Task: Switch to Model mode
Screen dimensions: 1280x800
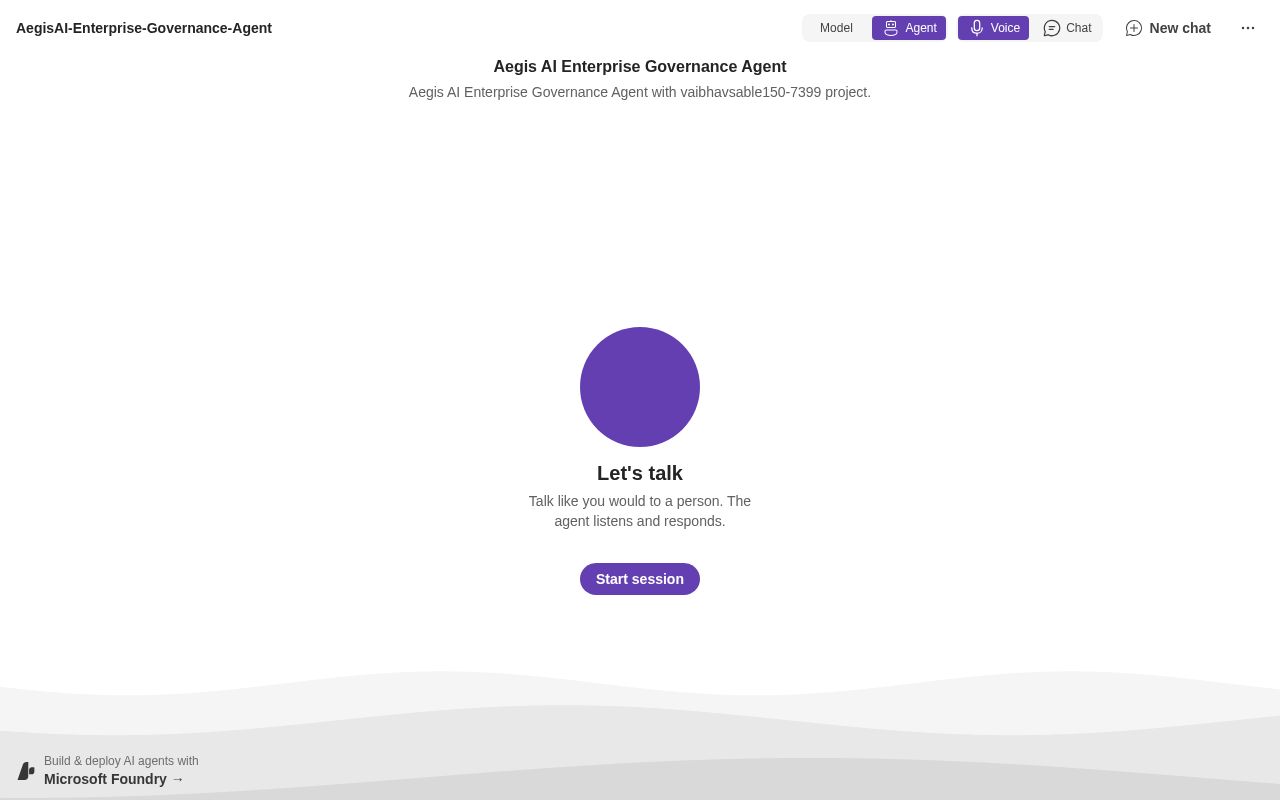Action: 836,28
